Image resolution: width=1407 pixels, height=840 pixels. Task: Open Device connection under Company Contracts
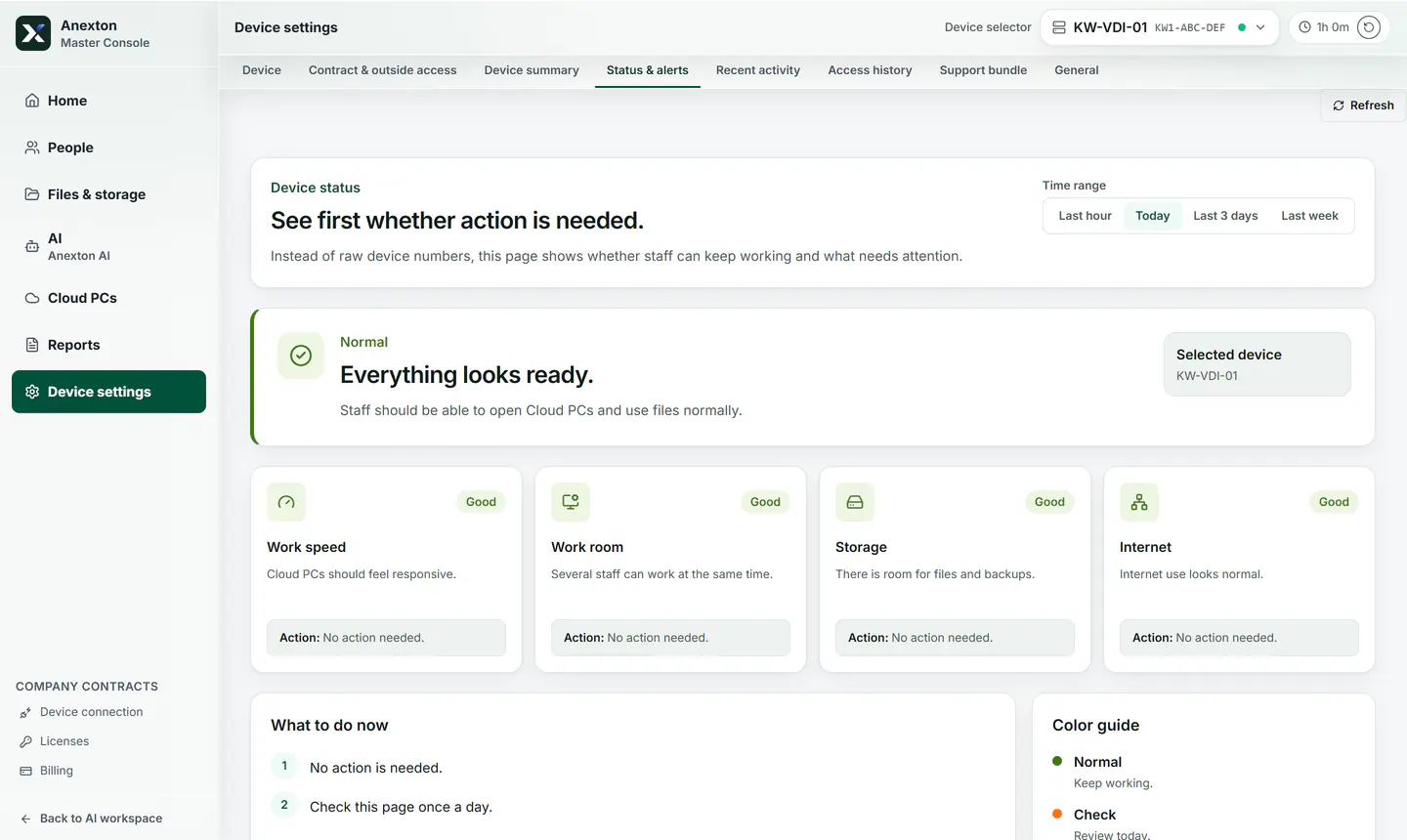(92, 712)
